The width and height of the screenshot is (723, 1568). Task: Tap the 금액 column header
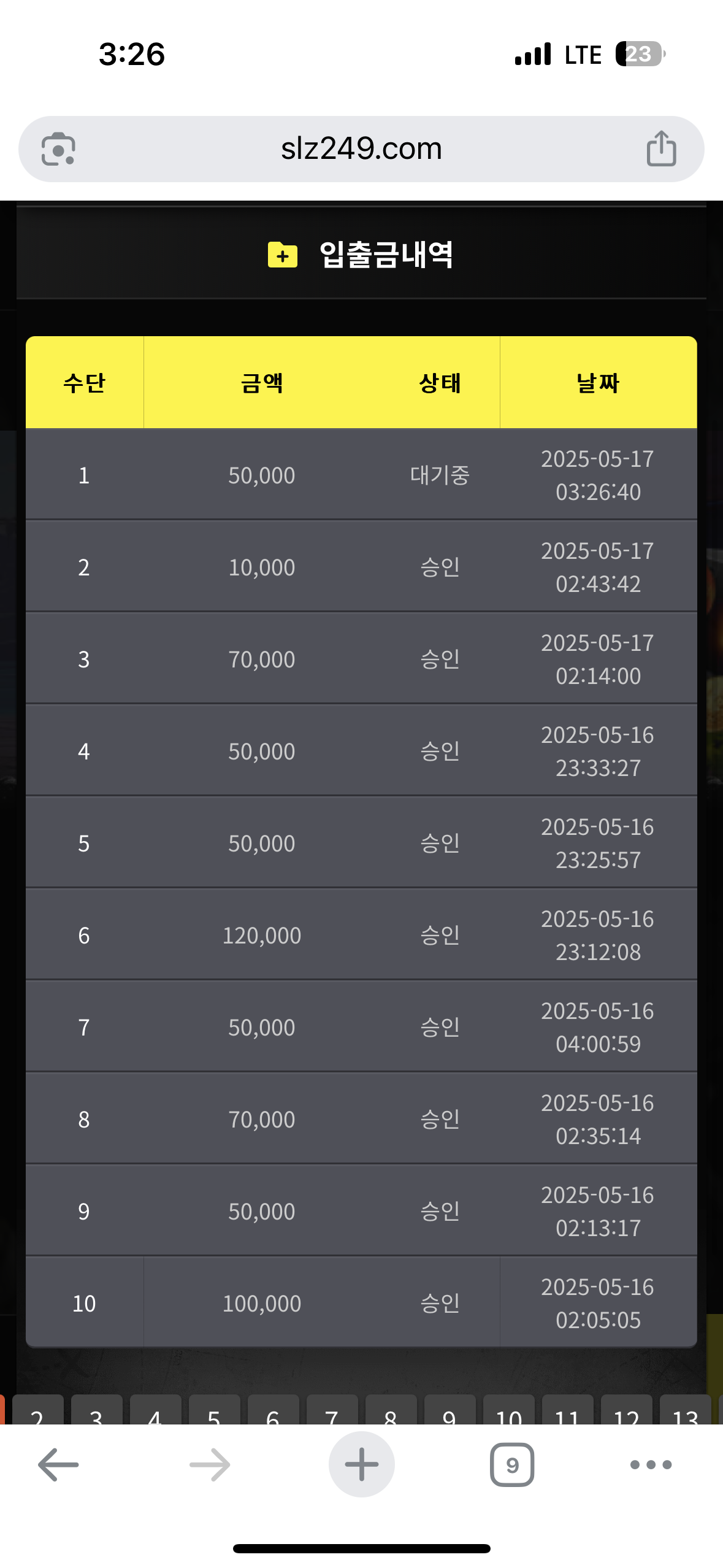262,383
